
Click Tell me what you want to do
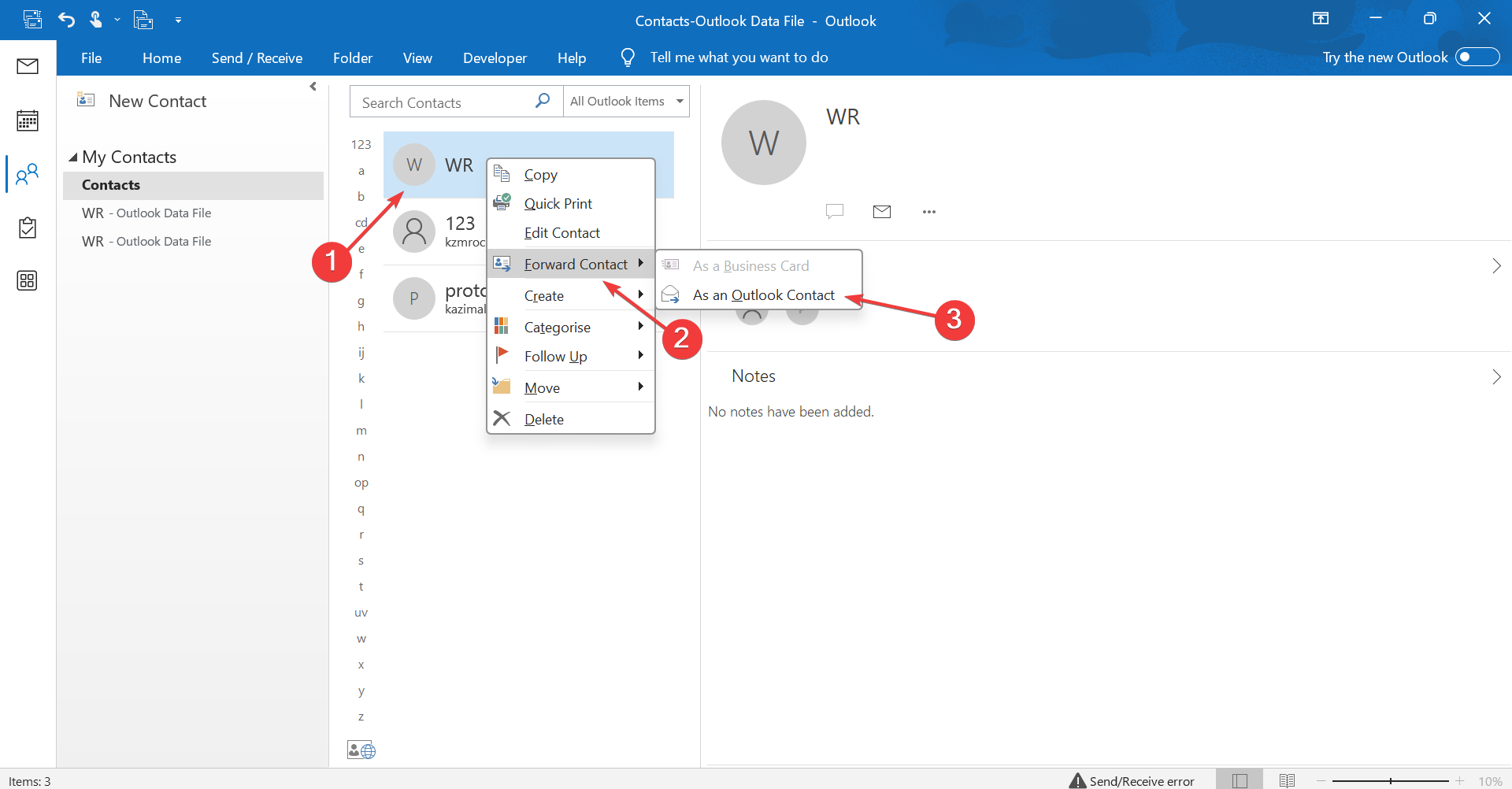click(x=739, y=57)
